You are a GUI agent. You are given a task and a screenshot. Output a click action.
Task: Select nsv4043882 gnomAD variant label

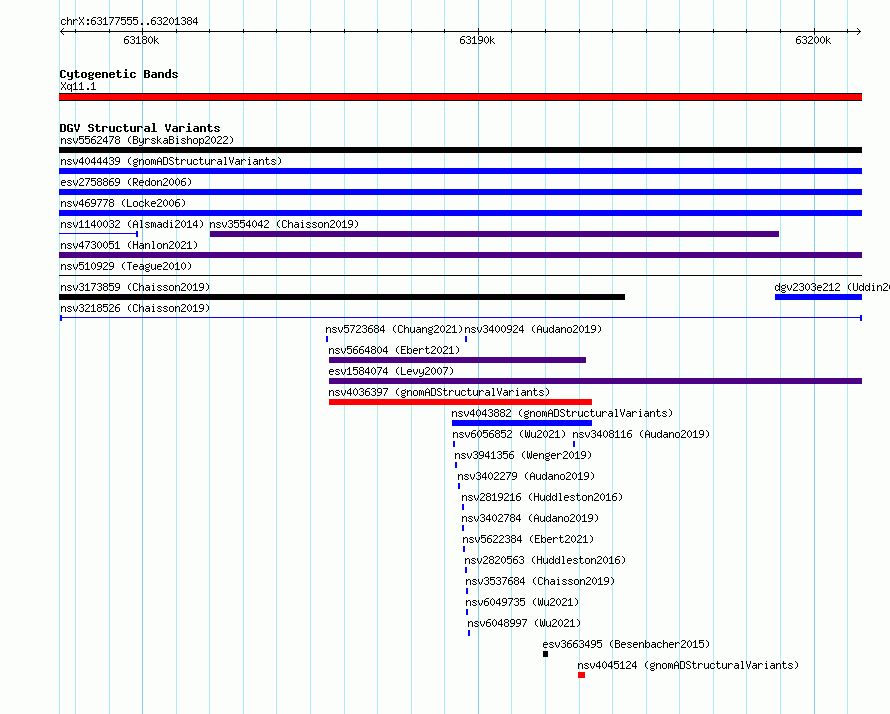562,413
